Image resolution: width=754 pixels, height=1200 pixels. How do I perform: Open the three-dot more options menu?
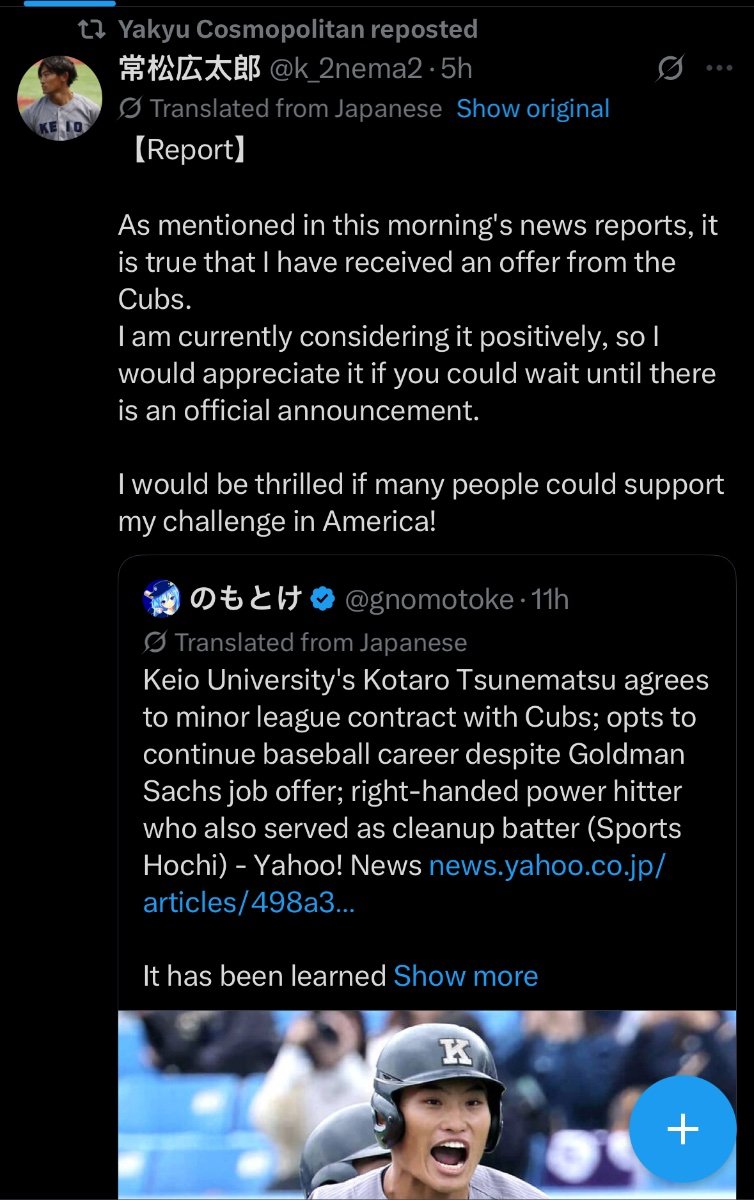[x=720, y=69]
